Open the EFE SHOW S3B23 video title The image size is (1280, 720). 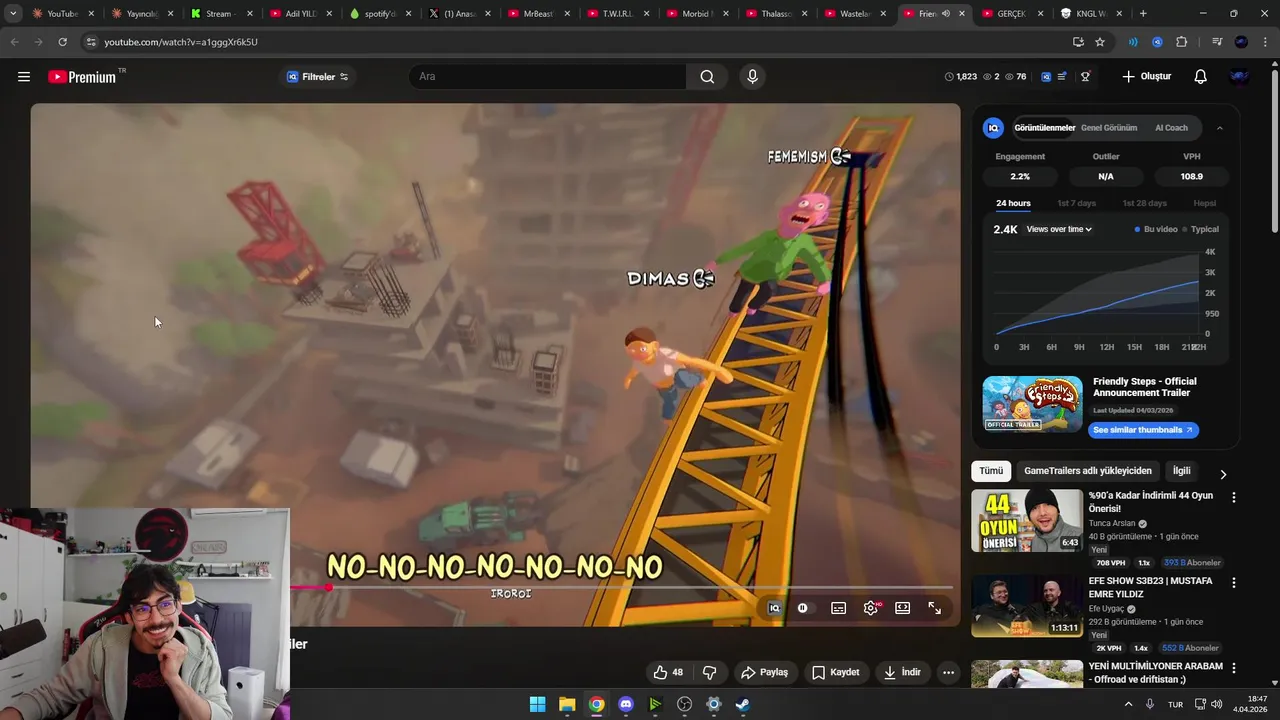pyautogui.click(x=1150, y=587)
